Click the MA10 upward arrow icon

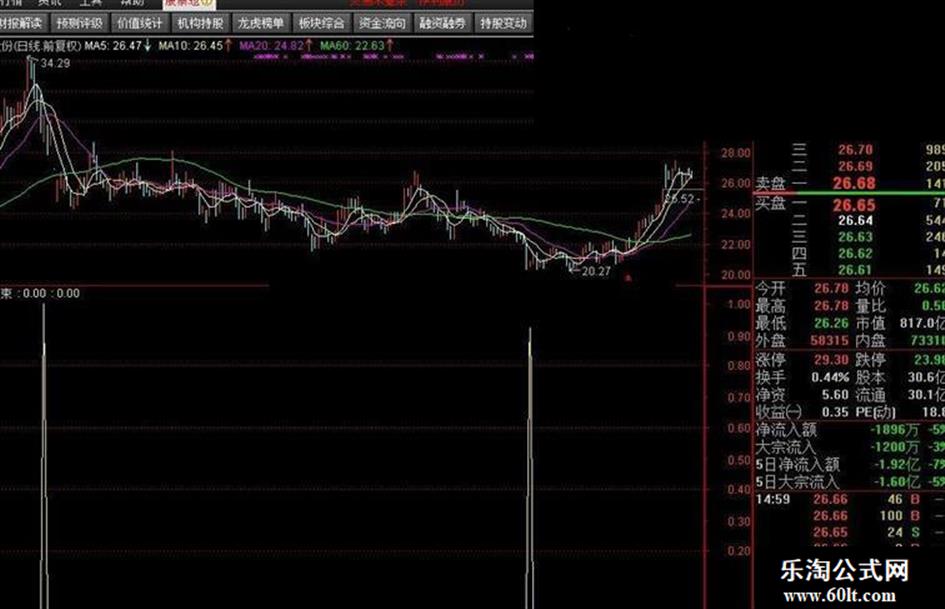[228, 46]
